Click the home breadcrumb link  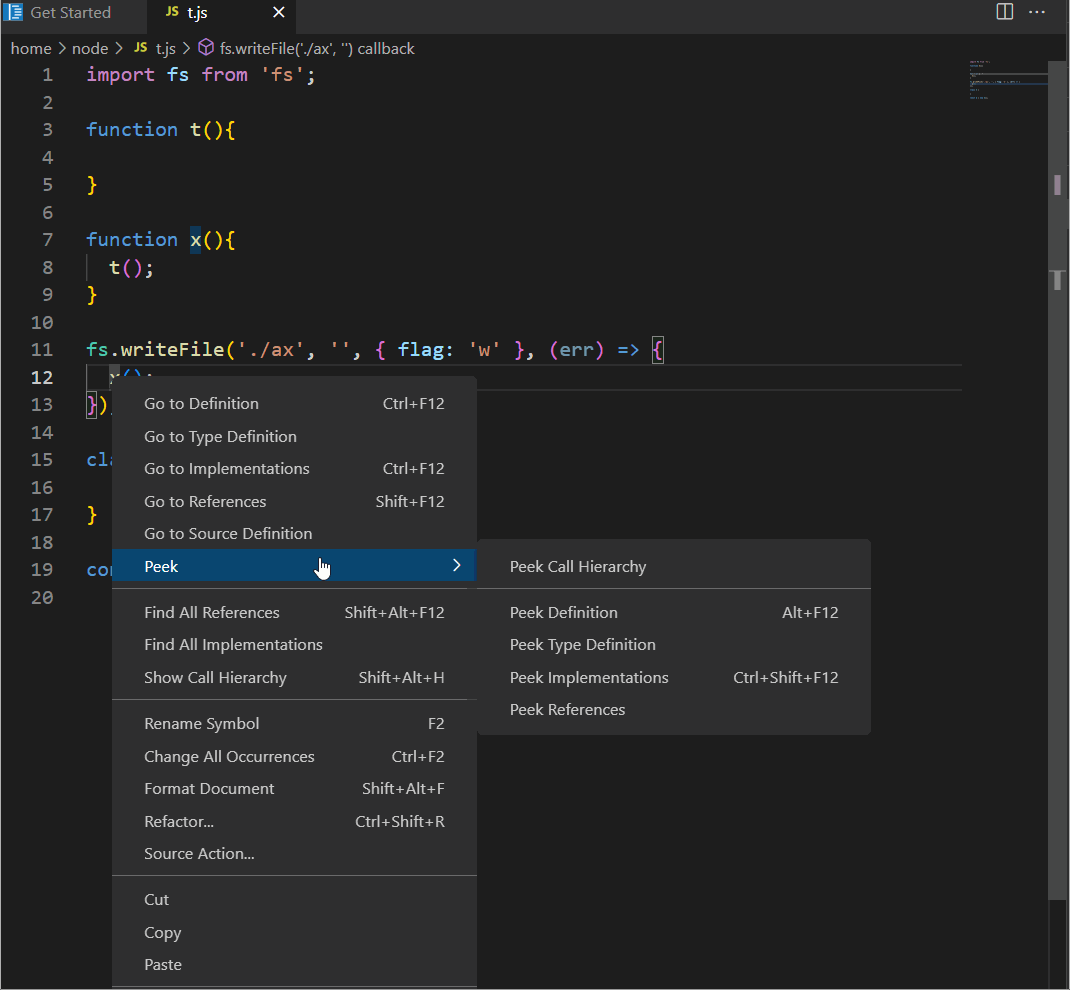tap(31, 48)
